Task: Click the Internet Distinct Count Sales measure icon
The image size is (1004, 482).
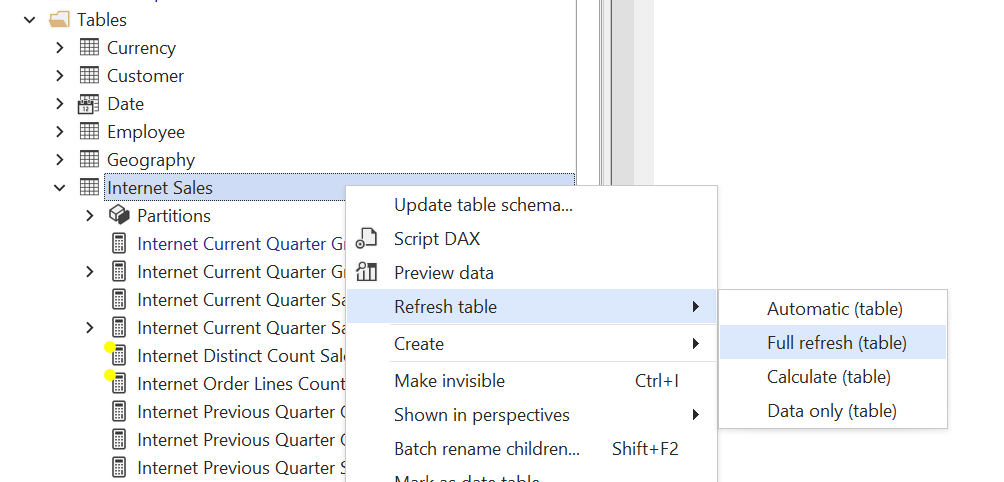Action: click(119, 356)
